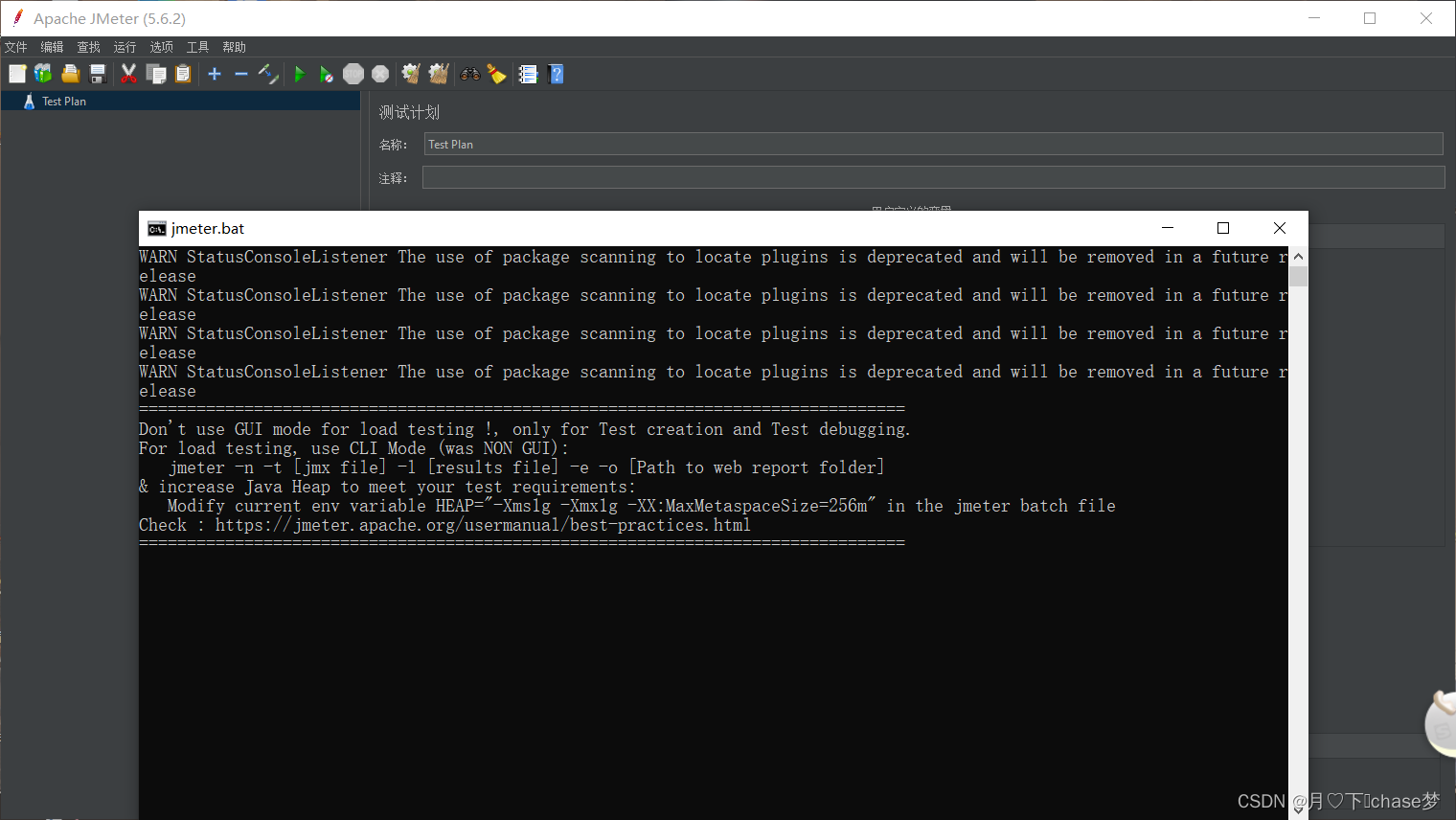Cut the selection using the scissors icon
Image resolution: width=1456 pixels, height=820 pixels.
(x=128, y=74)
